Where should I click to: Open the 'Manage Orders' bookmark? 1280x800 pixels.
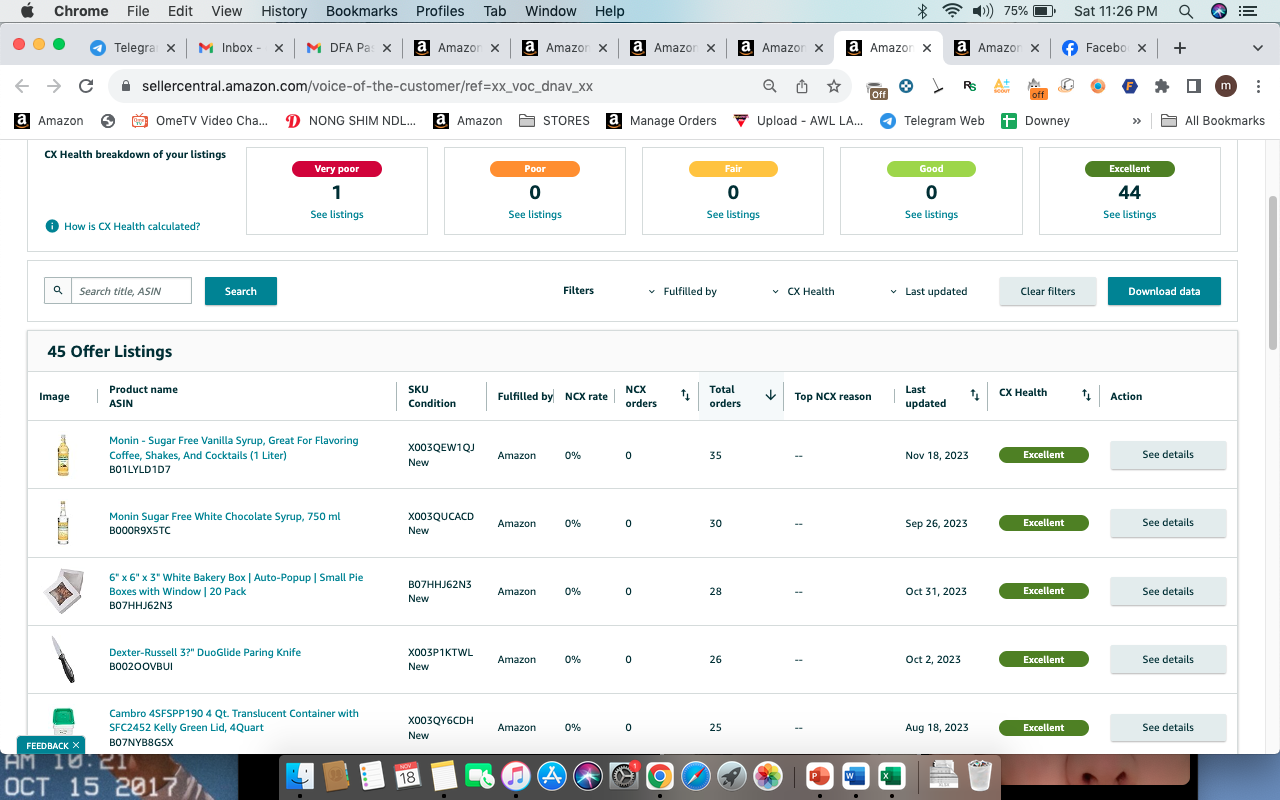[662, 121]
